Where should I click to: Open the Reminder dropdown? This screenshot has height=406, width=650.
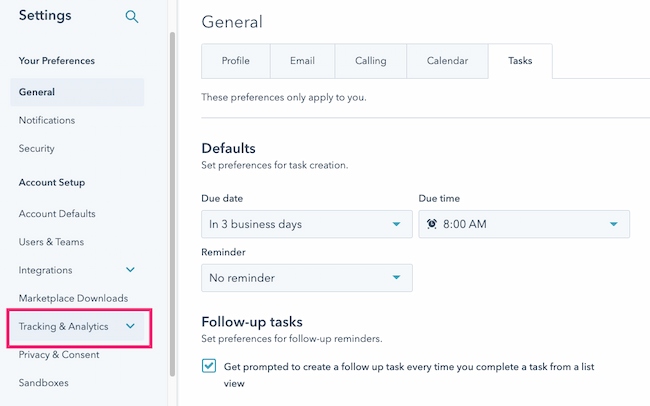(x=306, y=277)
